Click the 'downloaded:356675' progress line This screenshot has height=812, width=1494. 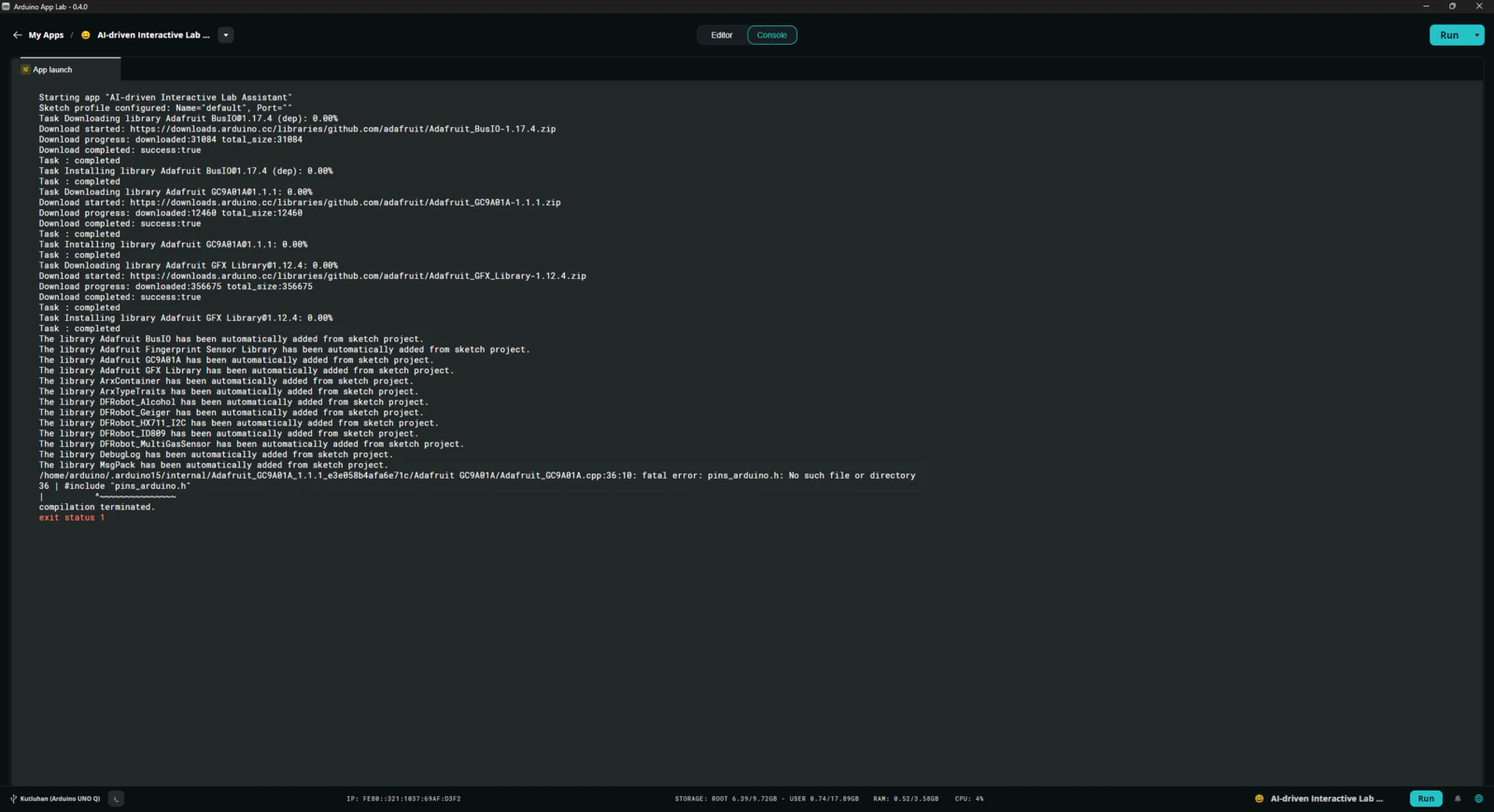click(176, 287)
